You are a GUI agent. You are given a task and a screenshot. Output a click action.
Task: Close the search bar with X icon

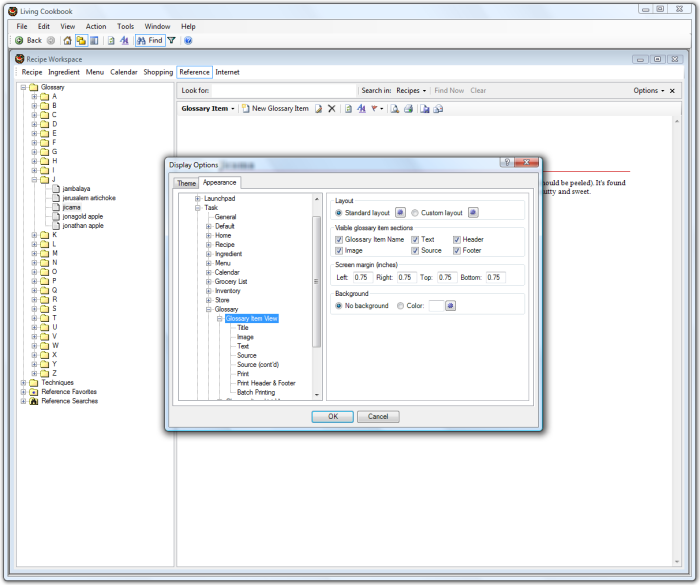click(x=672, y=91)
